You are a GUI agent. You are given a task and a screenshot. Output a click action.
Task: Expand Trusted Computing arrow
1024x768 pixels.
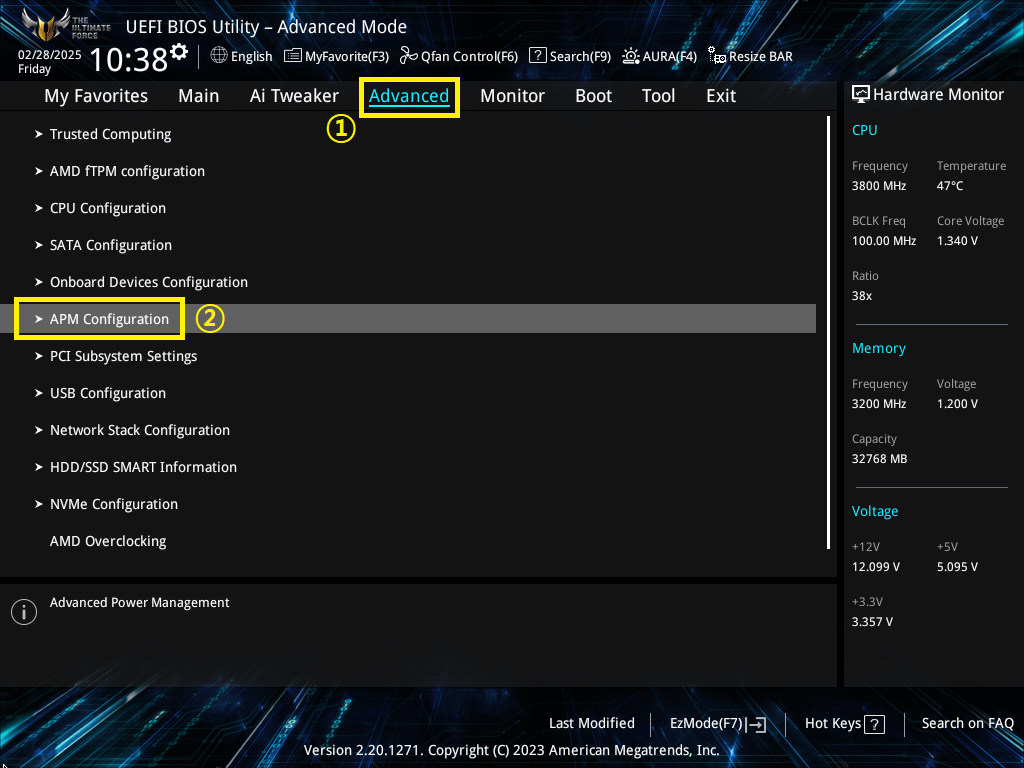(39, 134)
